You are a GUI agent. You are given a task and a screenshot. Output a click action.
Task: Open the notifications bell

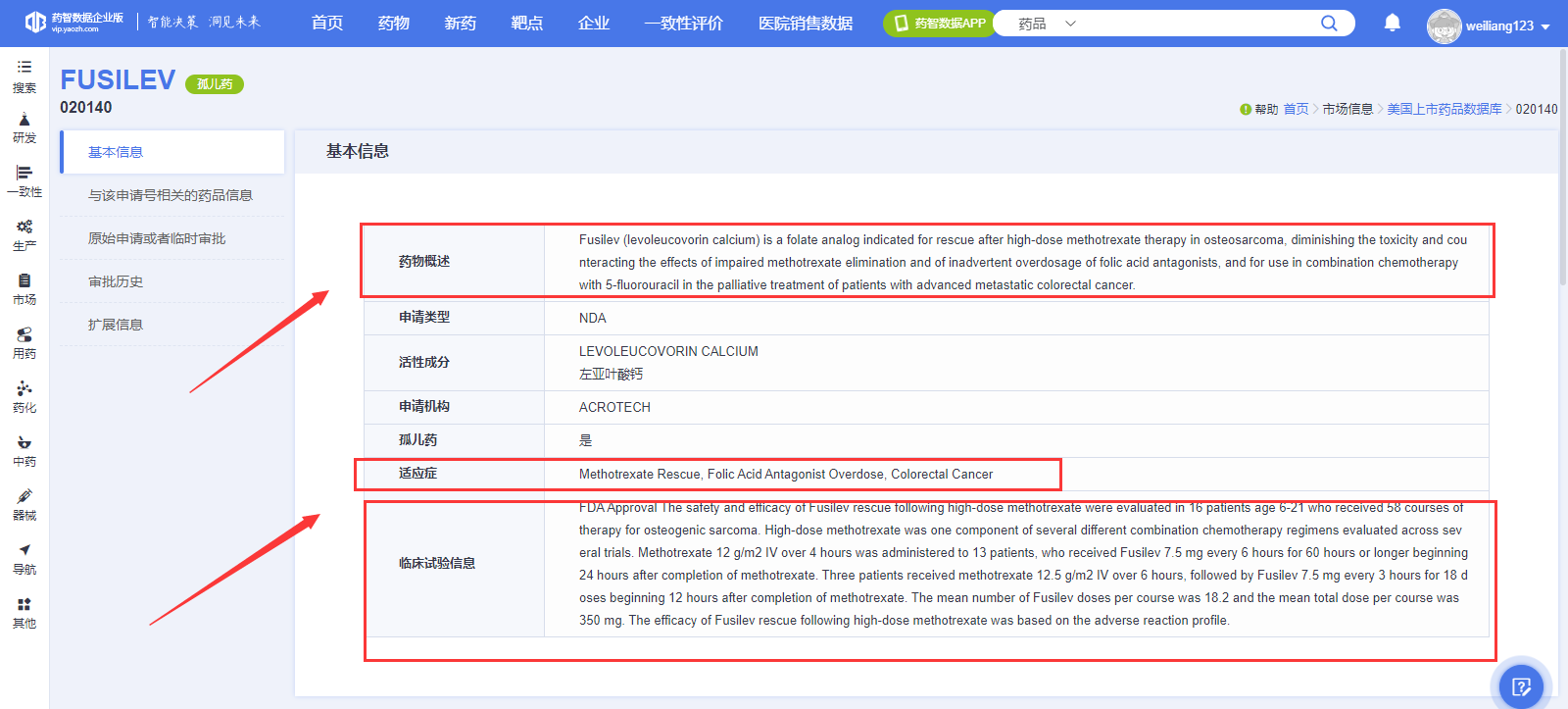(1392, 23)
